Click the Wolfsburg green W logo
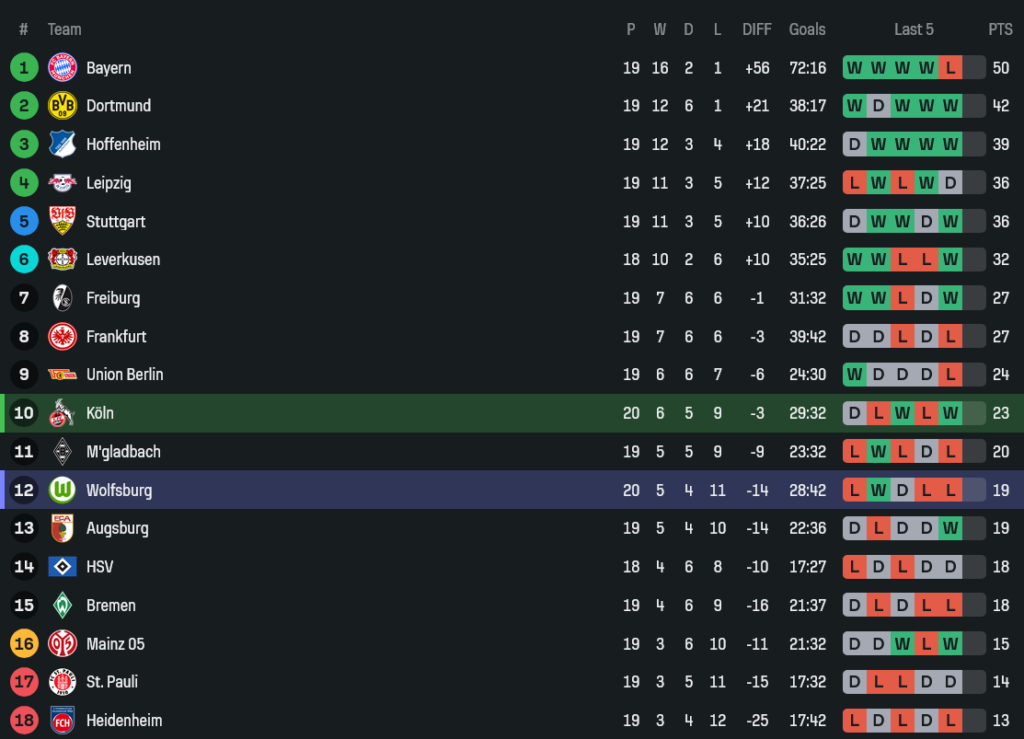The width and height of the screenshot is (1024, 739). pyautogui.click(x=62, y=490)
